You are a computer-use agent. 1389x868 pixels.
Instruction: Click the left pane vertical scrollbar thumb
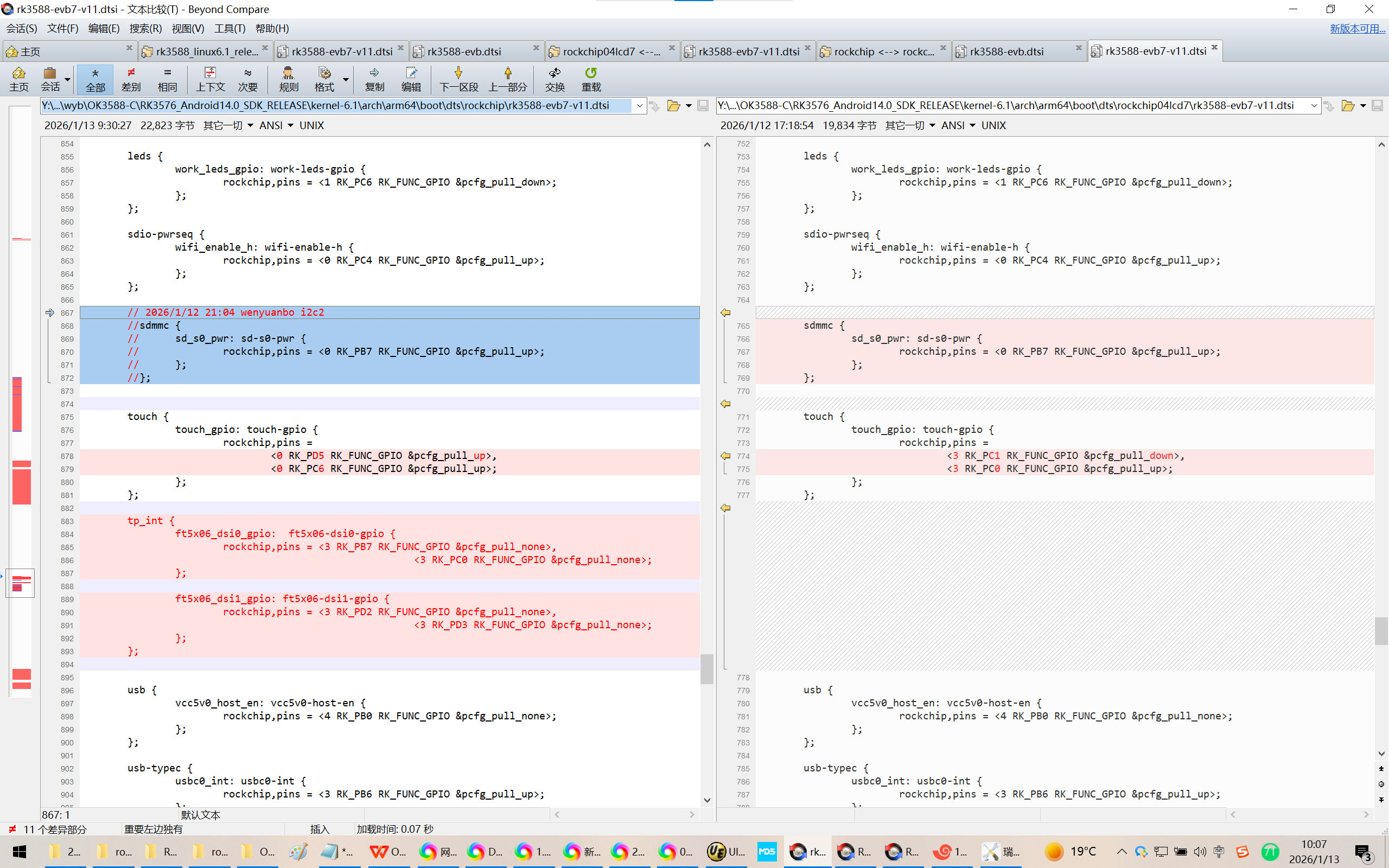[707, 669]
